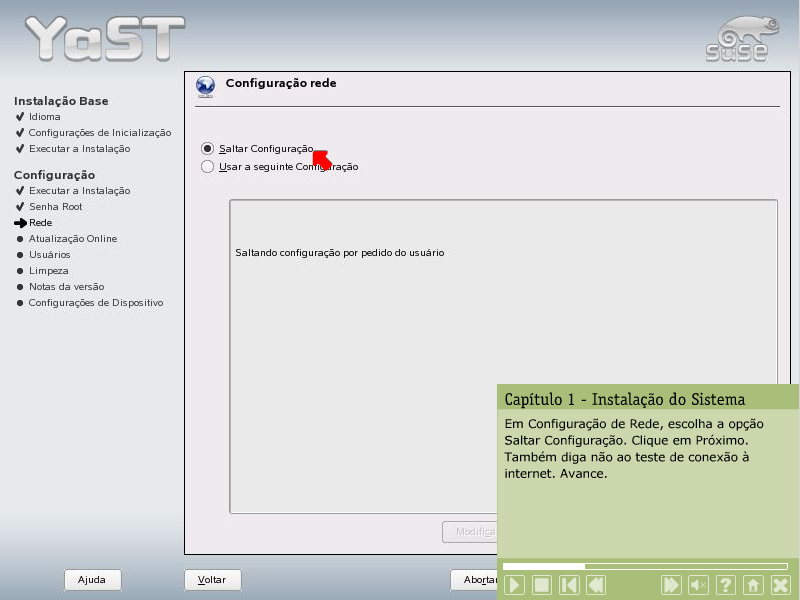Image resolution: width=800 pixels, height=600 pixels.
Task: Click the Ajuda button
Action: pyautogui.click(x=92, y=580)
